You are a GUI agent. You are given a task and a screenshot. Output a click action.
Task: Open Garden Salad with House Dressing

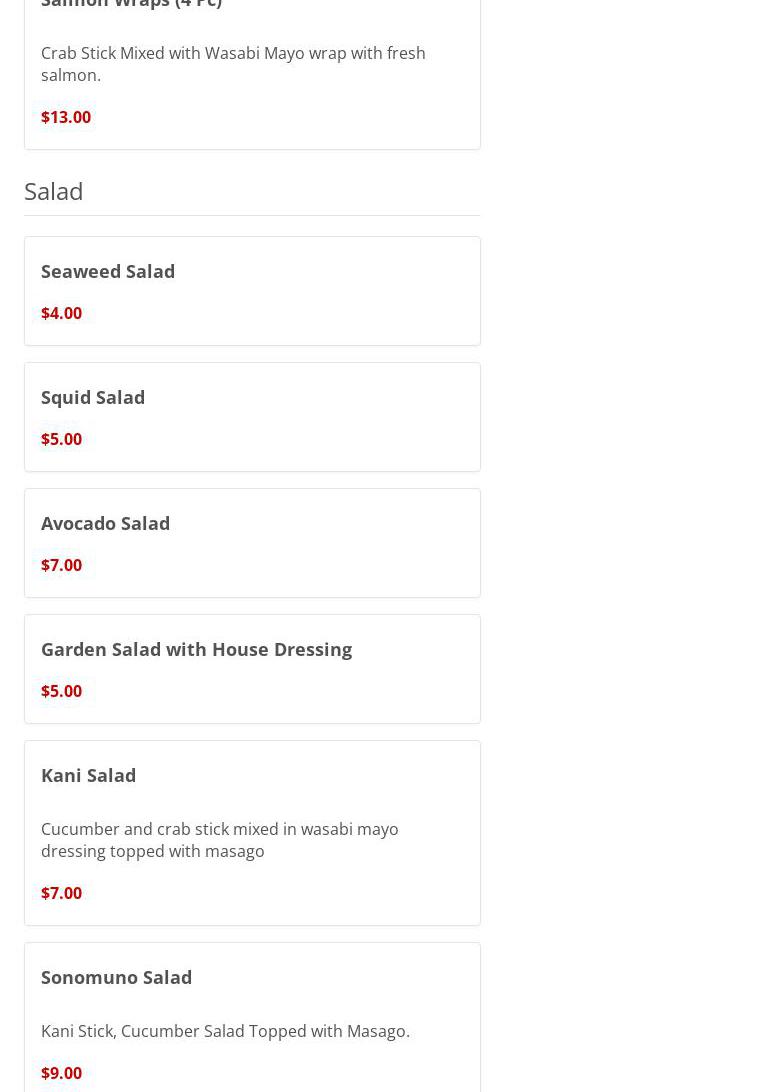[196, 649]
